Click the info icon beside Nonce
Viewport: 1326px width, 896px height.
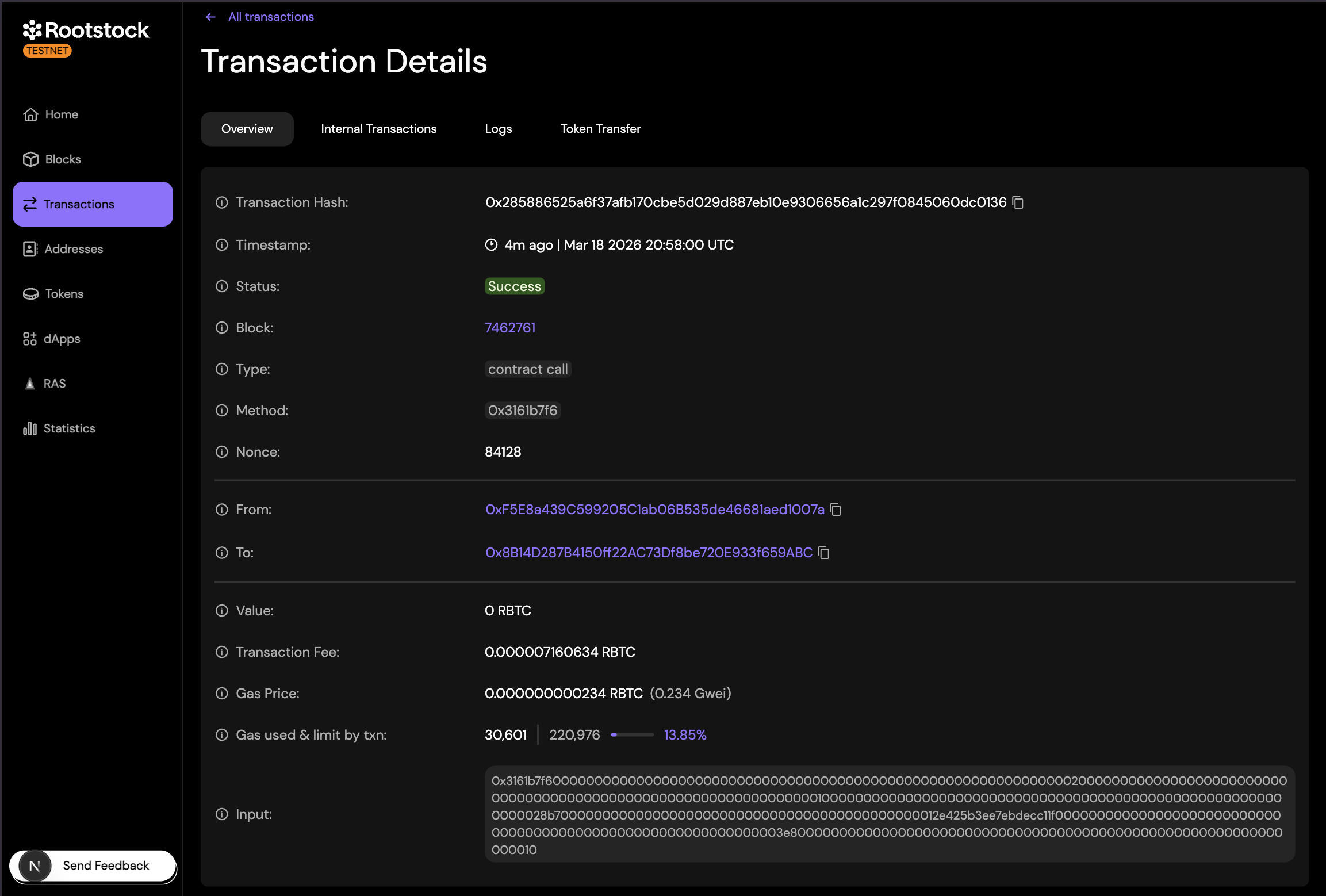221,452
